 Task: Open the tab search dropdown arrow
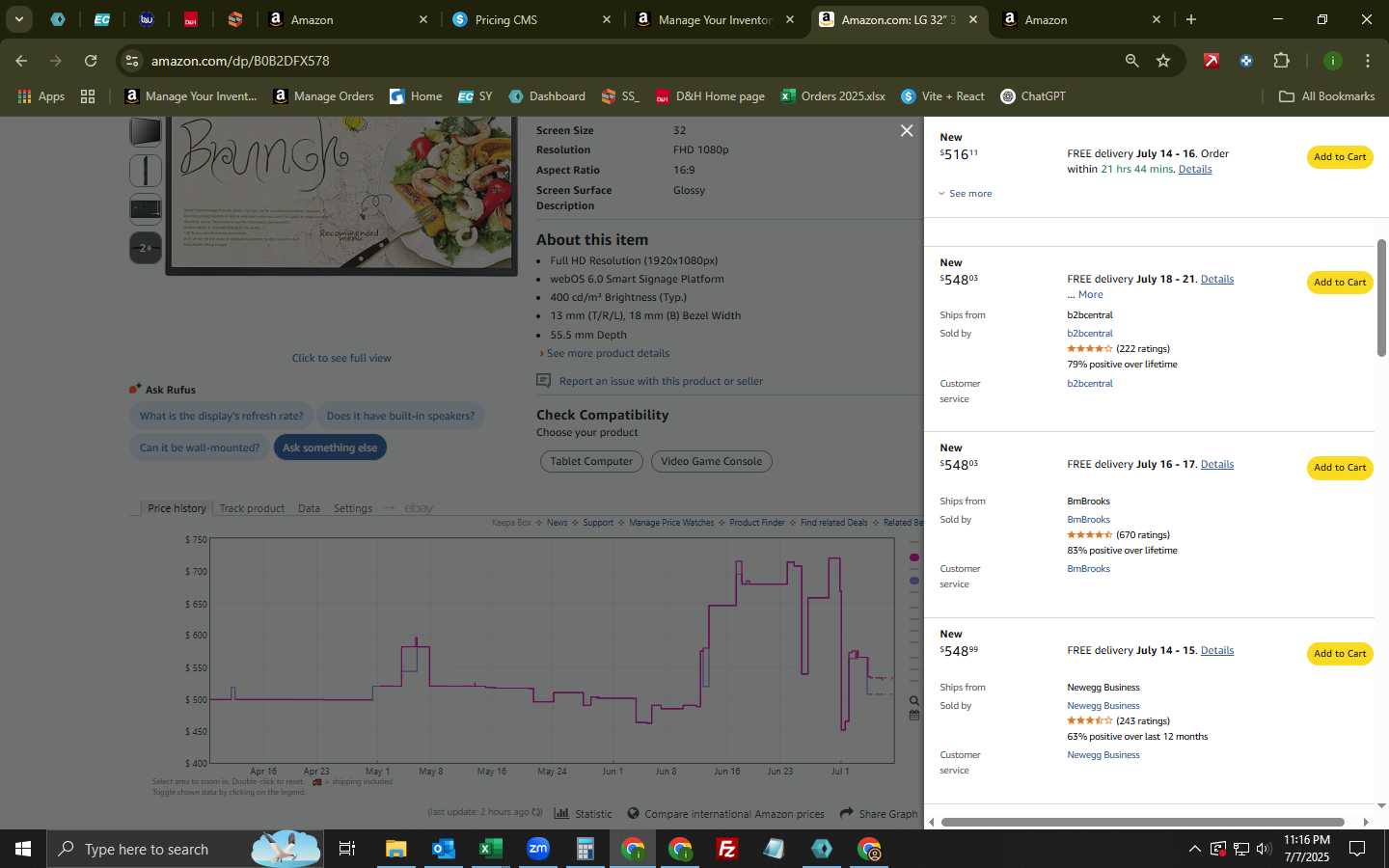pos(18,19)
